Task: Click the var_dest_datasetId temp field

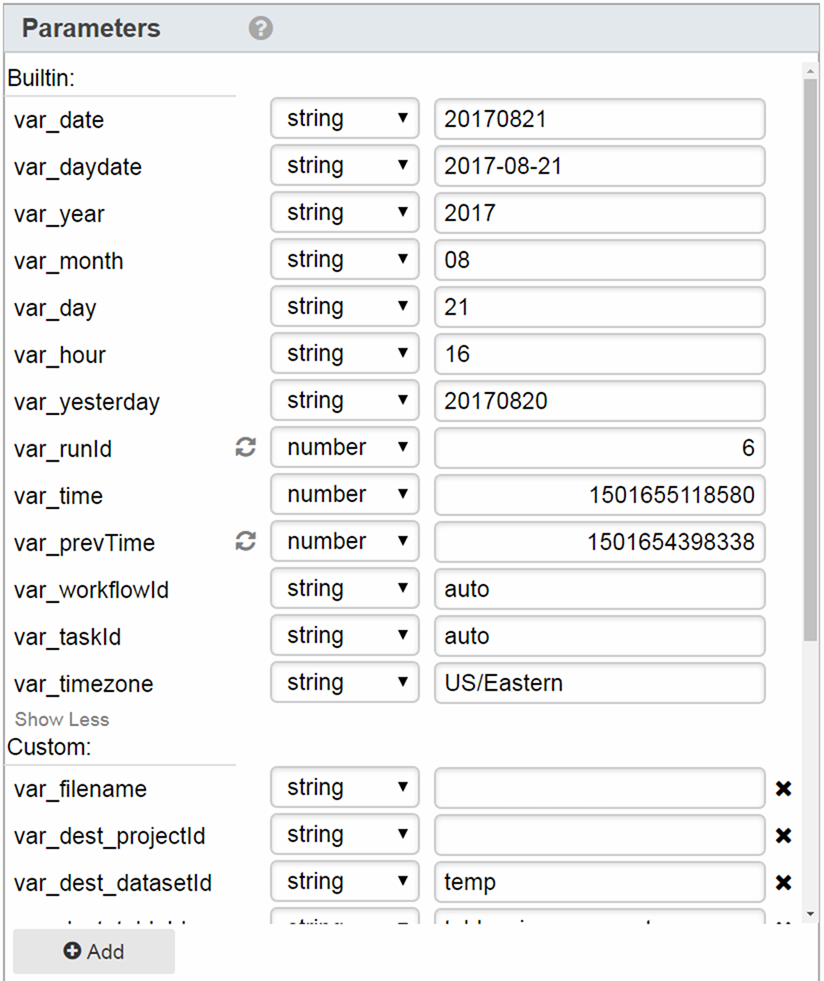Action: pos(599,882)
